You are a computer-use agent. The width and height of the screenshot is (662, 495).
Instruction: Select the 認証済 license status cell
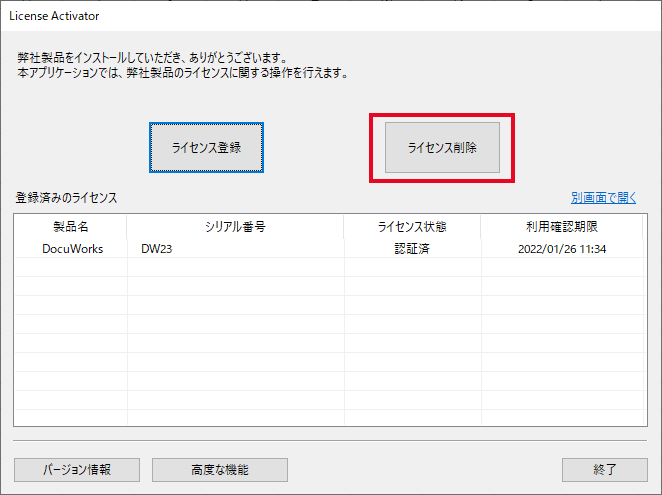(412, 249)
